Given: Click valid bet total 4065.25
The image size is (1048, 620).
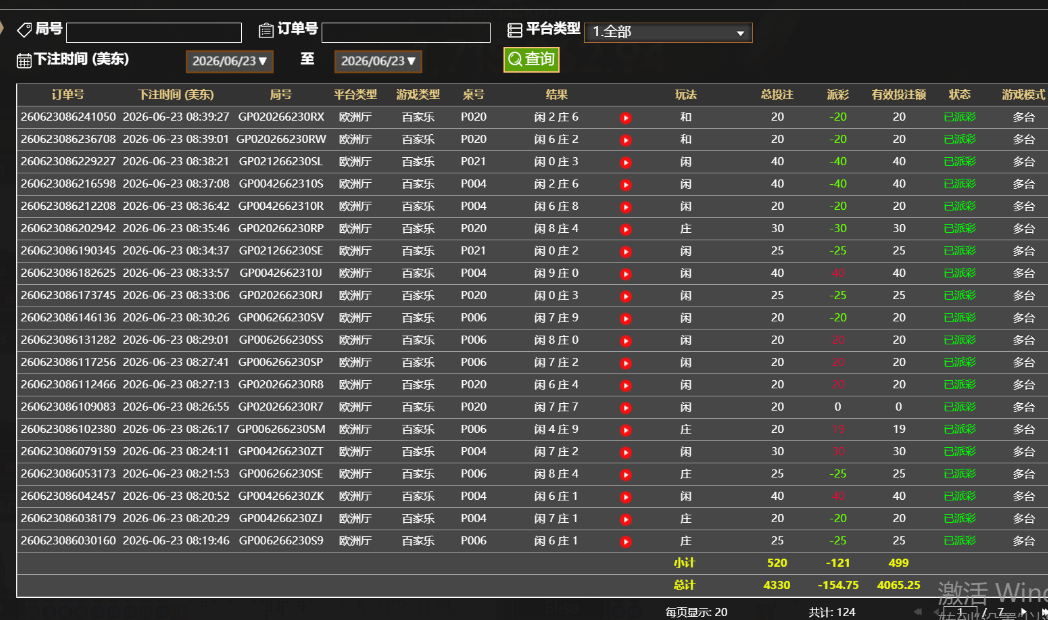Looking at the screenshot, I should tap(899, 585).
